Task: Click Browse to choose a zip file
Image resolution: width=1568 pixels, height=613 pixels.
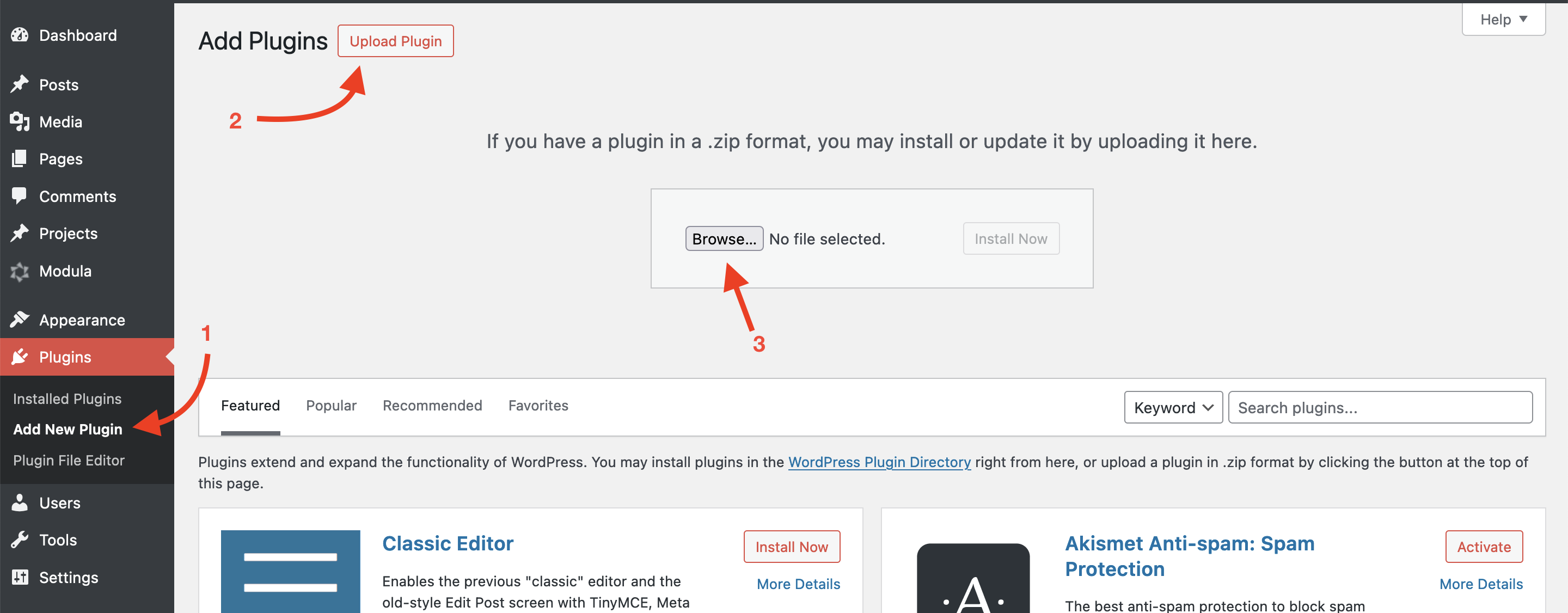Action: tap(724, 238)
